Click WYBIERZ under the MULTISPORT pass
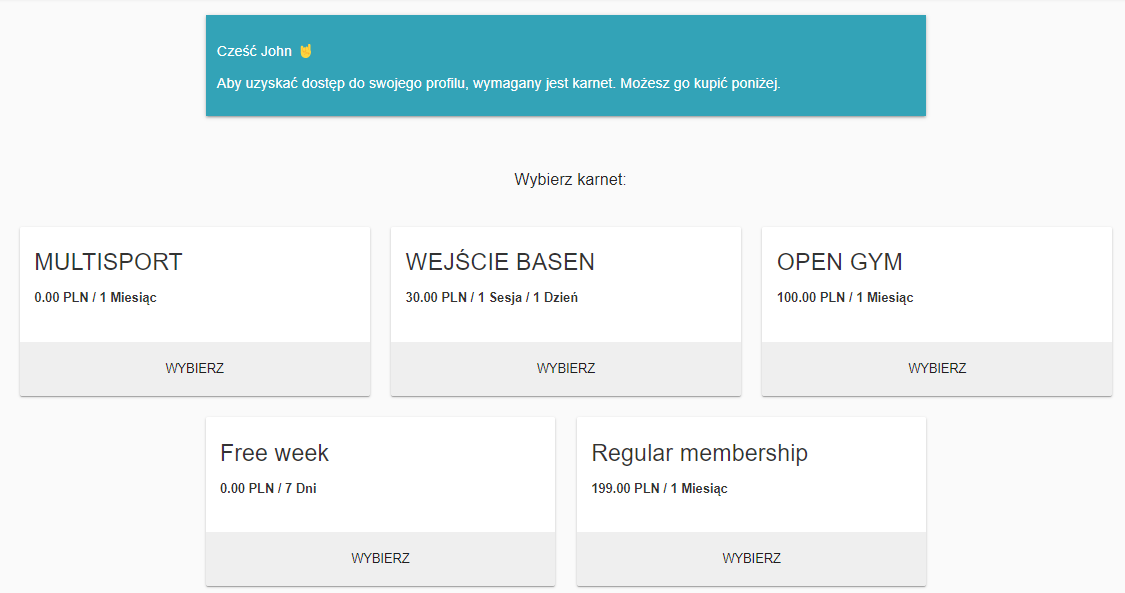The width and height of the screenshot is (1125, 593). 194,369
